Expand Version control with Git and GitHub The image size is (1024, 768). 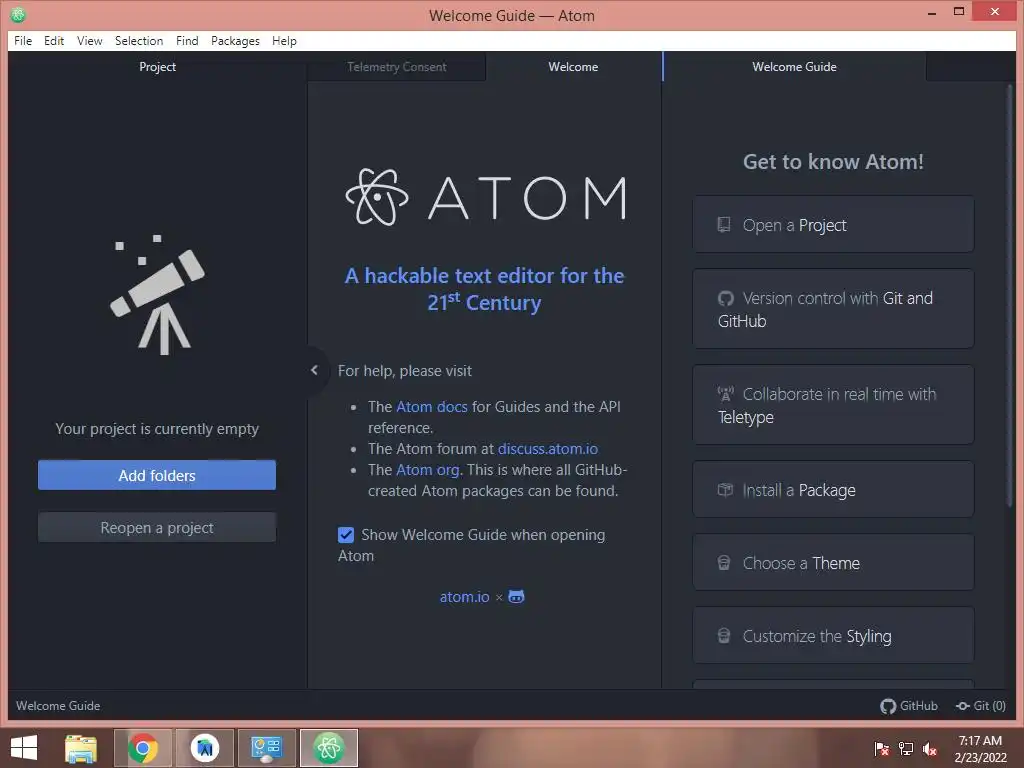(x=833, y=309)
